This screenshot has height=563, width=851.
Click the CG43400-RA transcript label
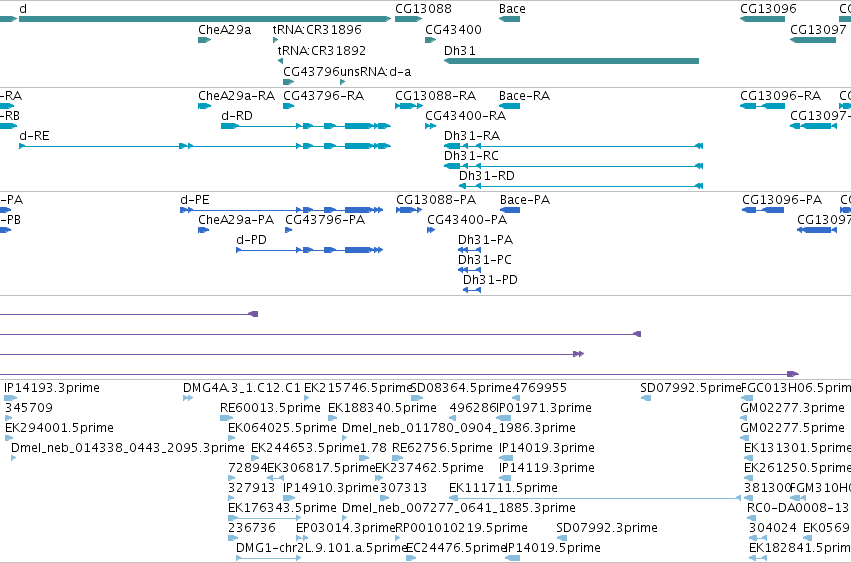(465, 116)
